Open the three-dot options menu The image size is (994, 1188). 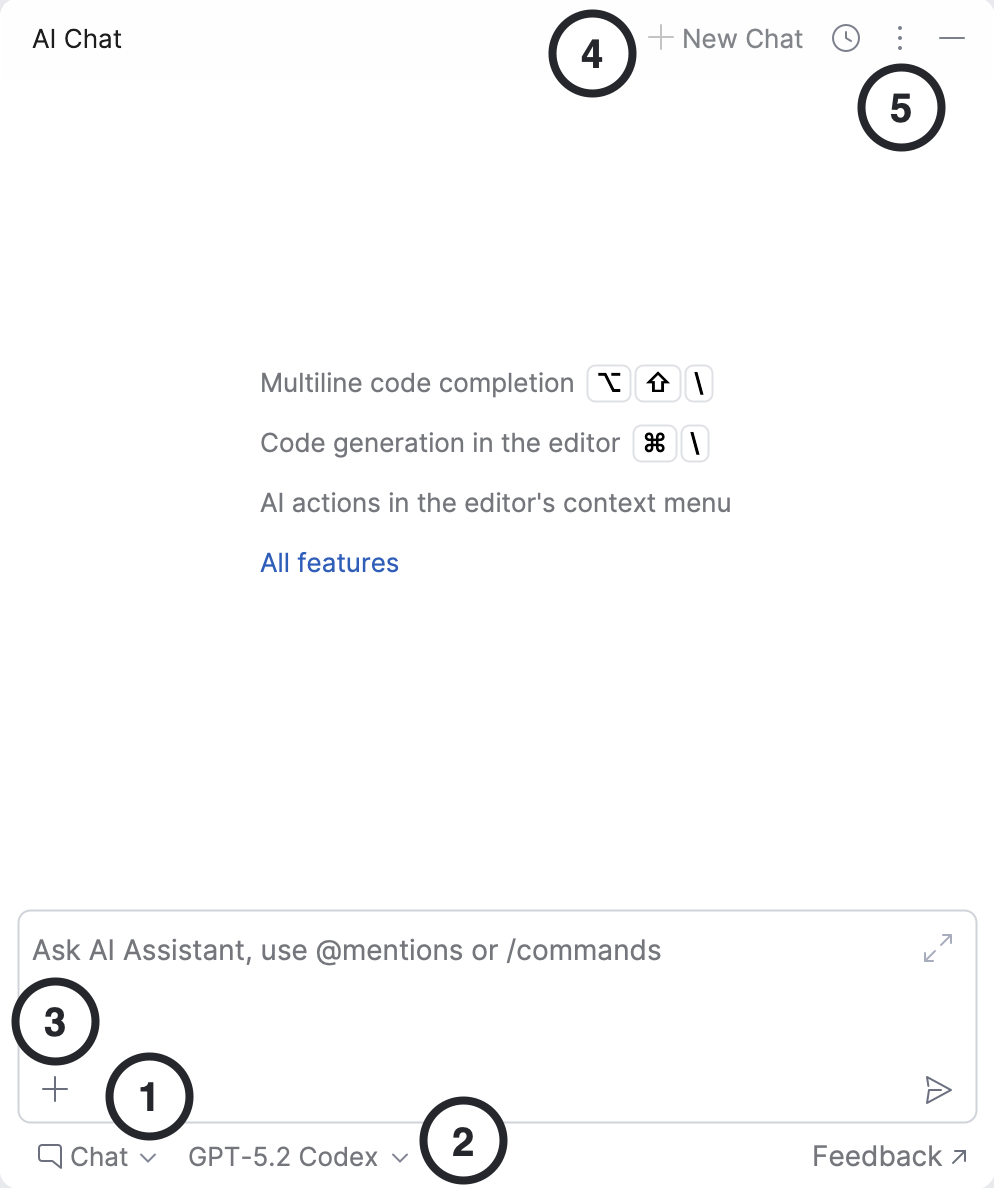point(899,38)
